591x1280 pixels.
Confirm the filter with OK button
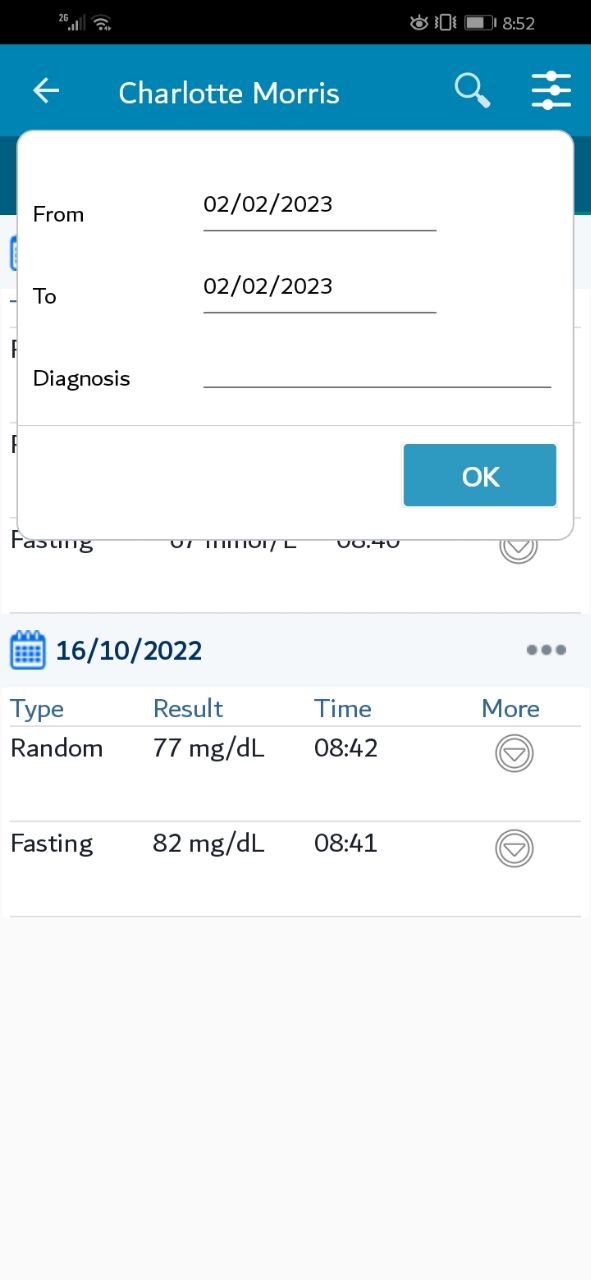coord(480,476)
